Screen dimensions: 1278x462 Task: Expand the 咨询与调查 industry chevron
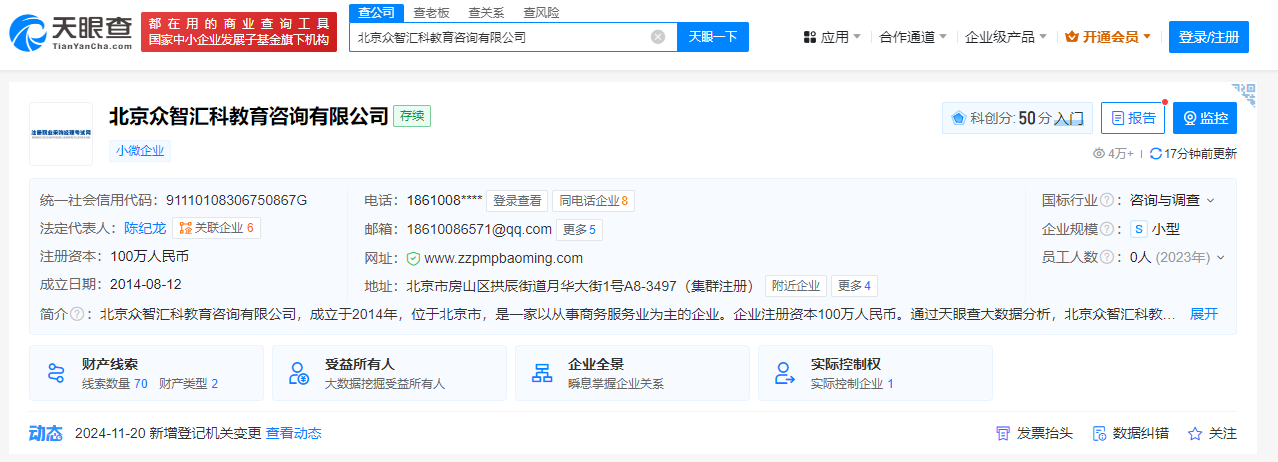(1211, 200)
